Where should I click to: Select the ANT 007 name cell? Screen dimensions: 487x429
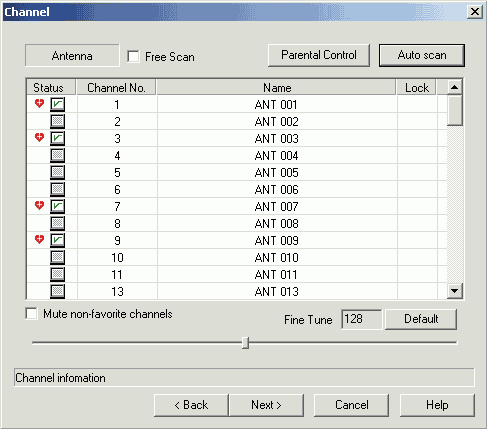277,206
